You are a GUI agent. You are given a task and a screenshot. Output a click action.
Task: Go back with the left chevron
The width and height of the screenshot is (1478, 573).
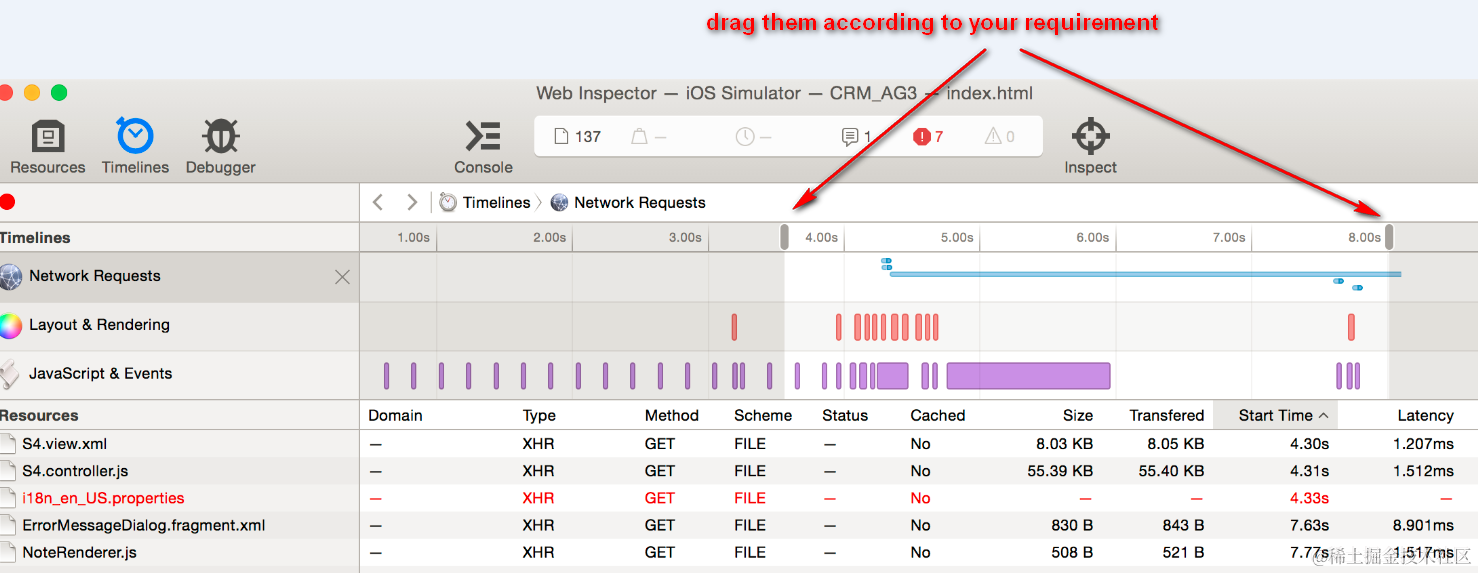378,202
